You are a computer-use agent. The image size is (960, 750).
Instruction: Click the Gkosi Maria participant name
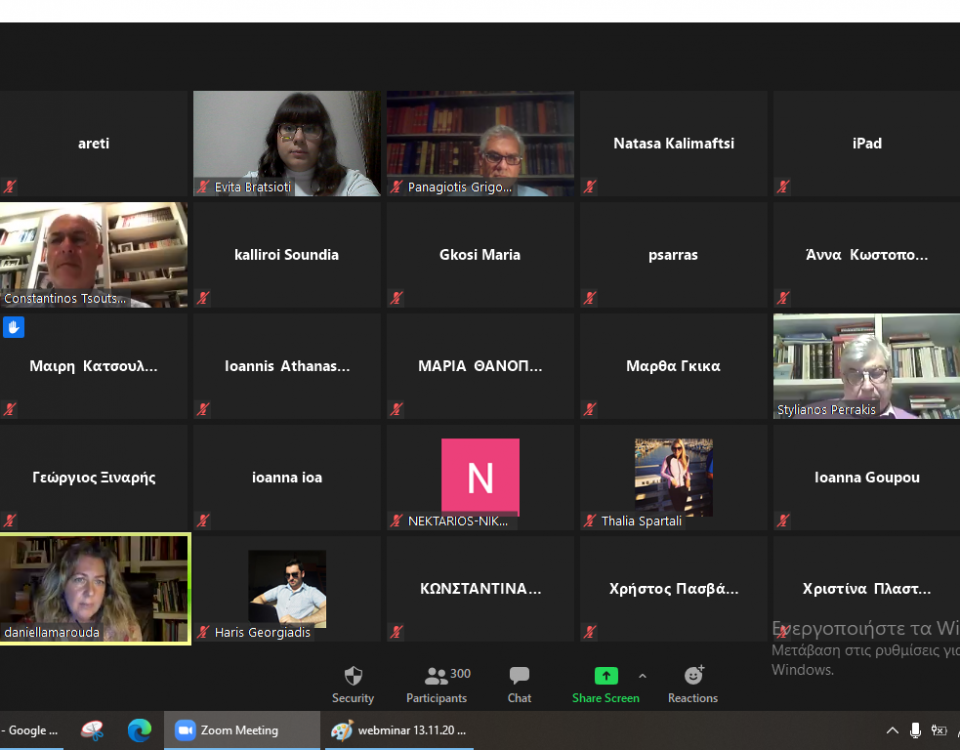[x=480, y=255]
